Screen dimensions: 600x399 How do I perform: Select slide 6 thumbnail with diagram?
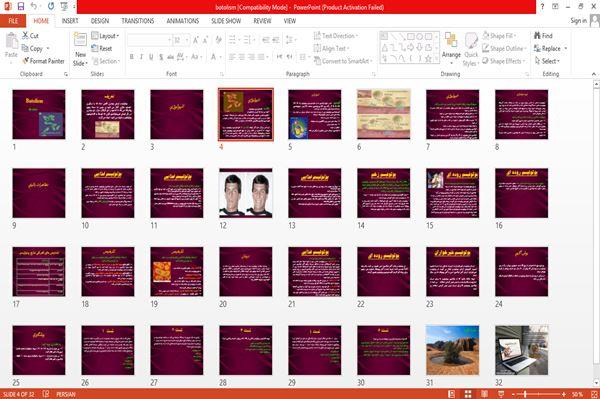tap(383, 114)
